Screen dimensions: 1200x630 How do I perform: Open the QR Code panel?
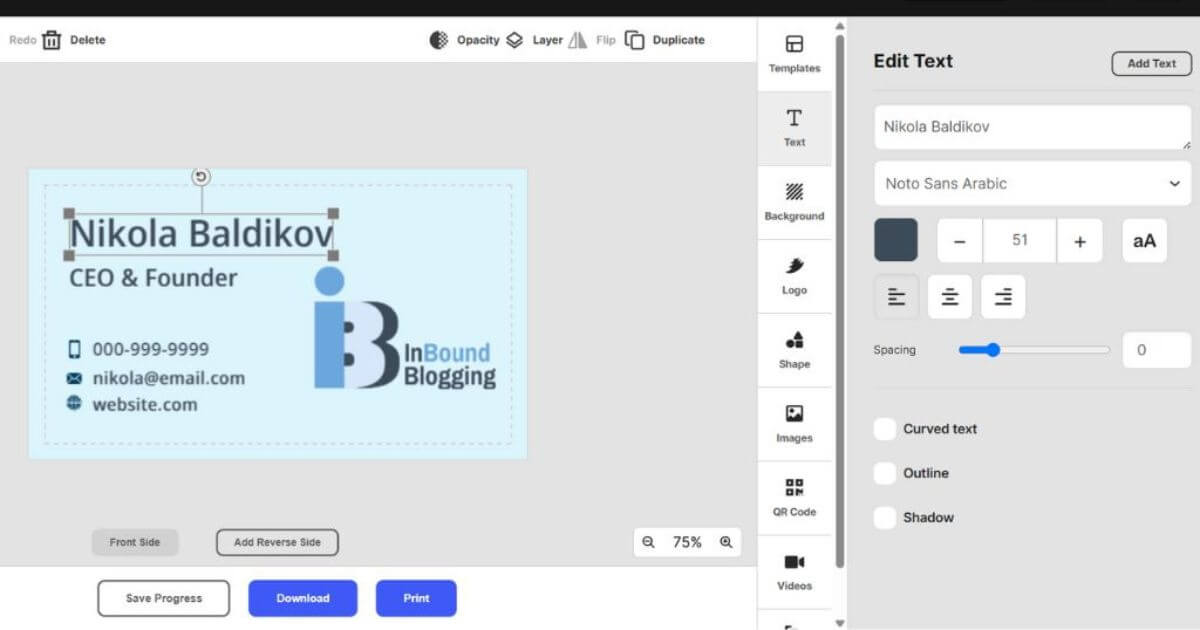[x=794, y=498]
